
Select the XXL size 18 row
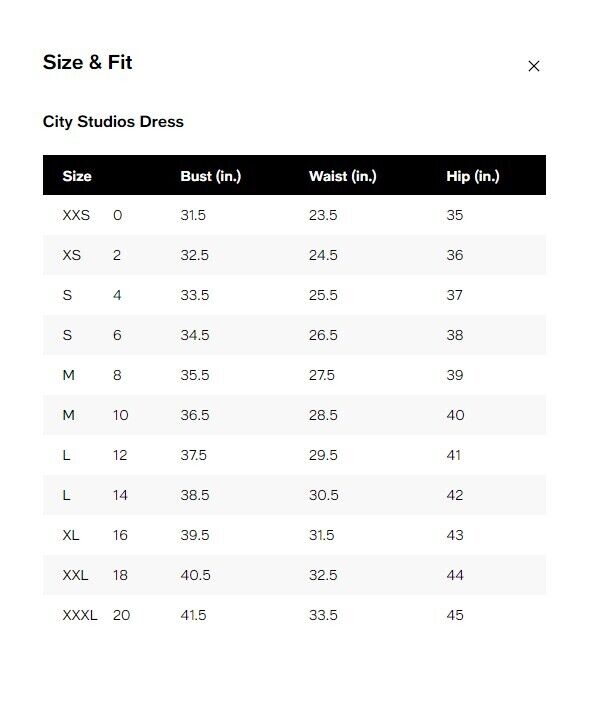click(x=294, y=575)
